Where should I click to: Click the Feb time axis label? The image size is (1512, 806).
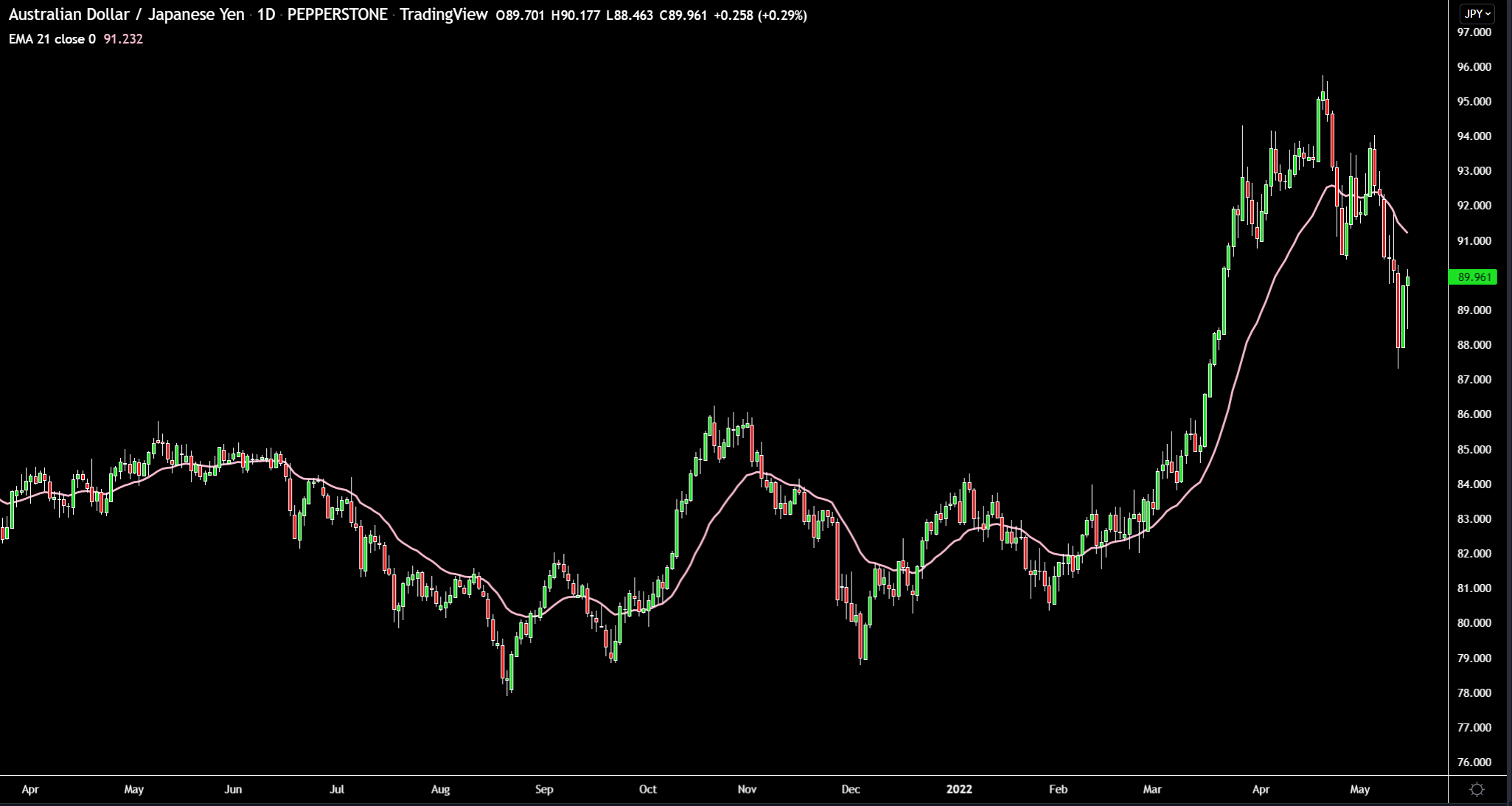pyautogui.click(x=1058, y=790)
